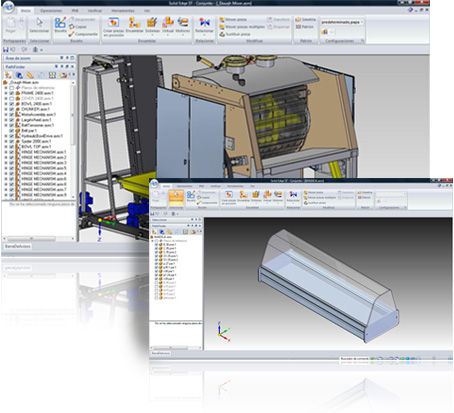Click Mover pieza in Dough Mixer window
This screenshot has height=413, width=454.
(x=233, y=20)
